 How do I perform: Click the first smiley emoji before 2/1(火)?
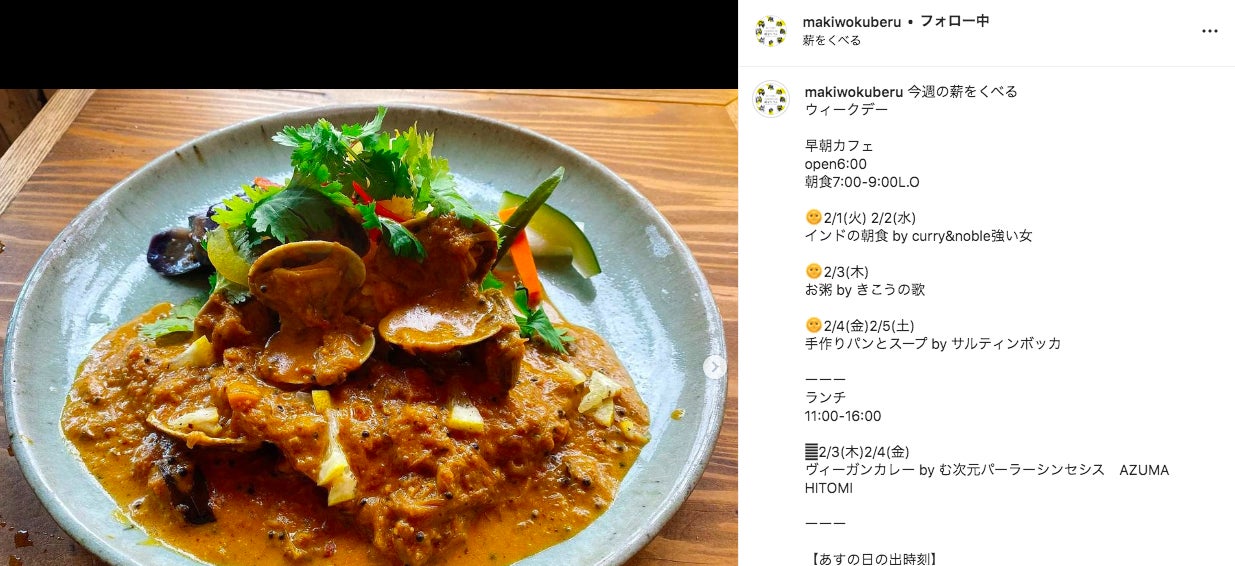click(813, 218)
